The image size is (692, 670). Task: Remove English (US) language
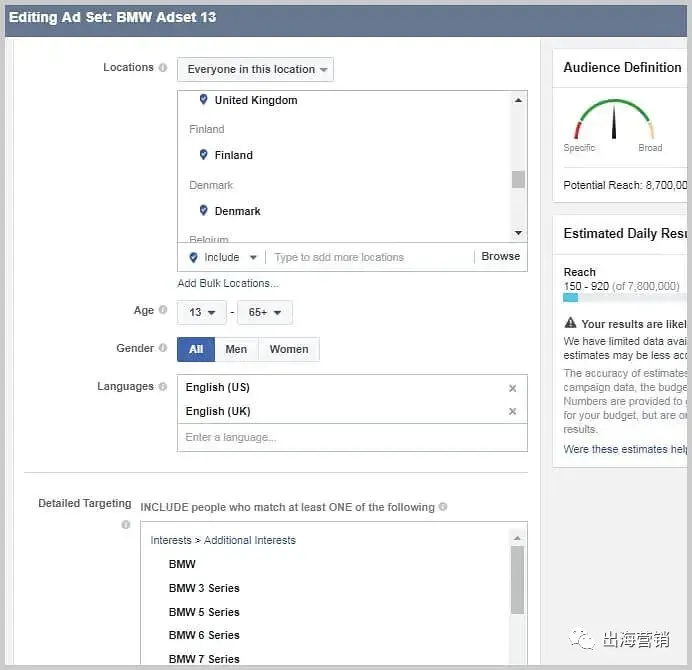coord(512,388)
